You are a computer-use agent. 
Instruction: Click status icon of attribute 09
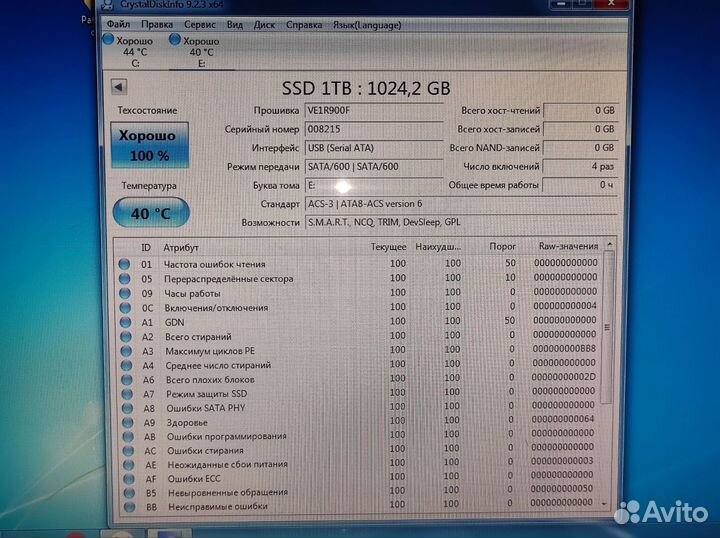(125, 293)
